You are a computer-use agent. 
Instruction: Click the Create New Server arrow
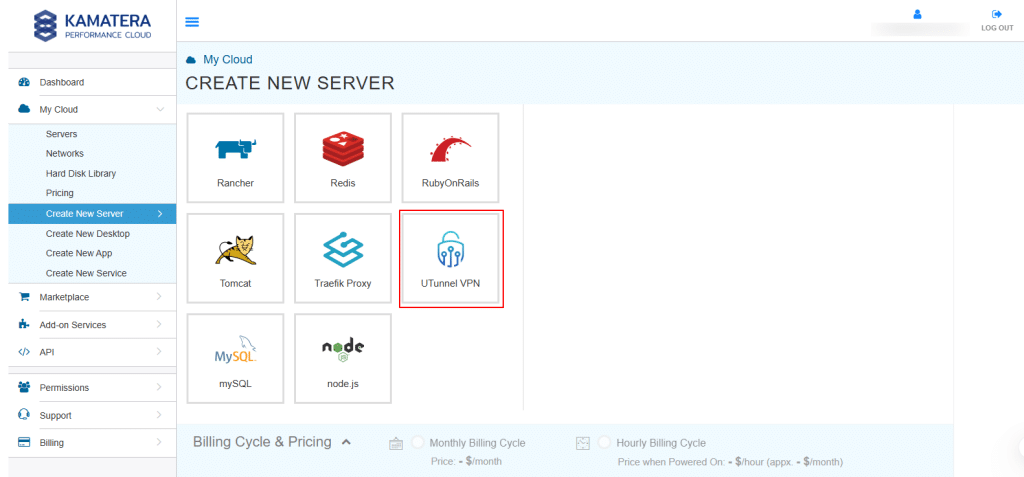[x=159, y=214]
